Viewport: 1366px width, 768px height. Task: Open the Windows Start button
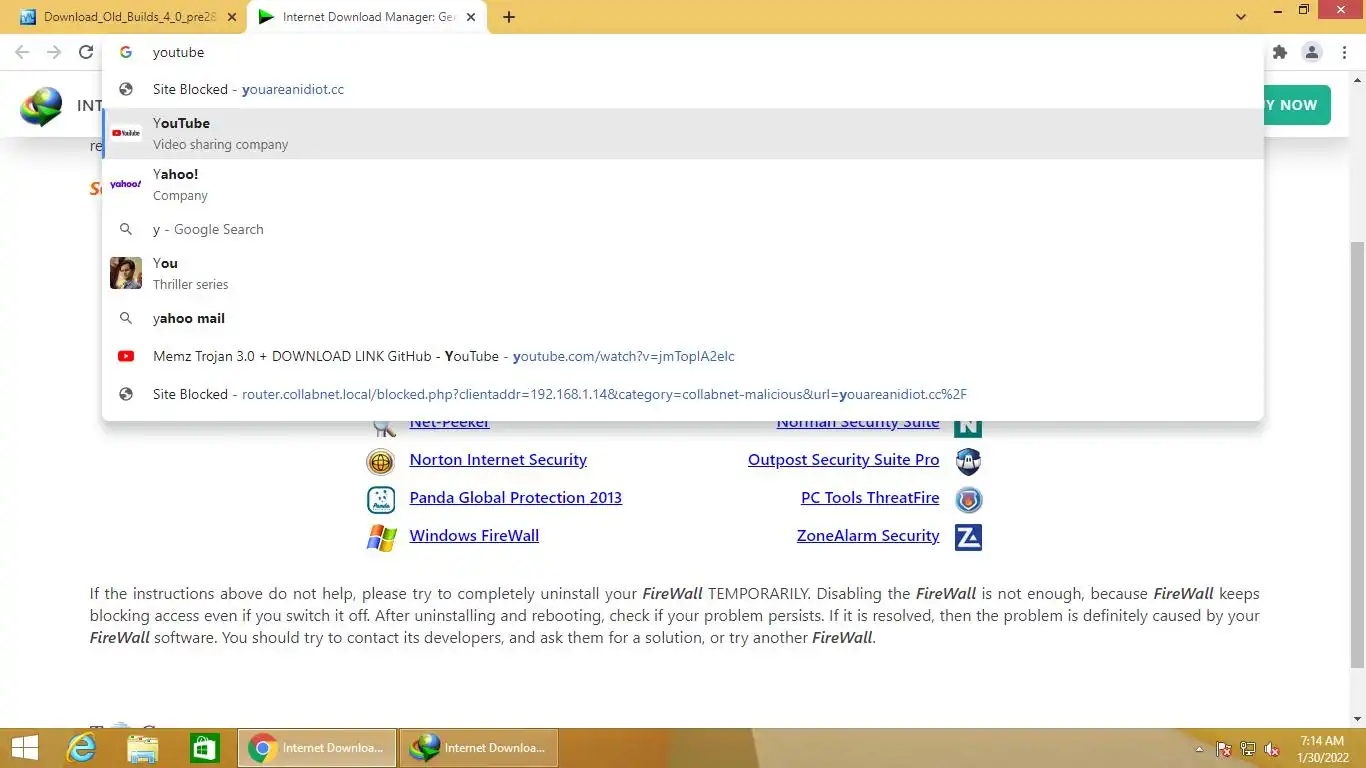click(x=25, y=748)
